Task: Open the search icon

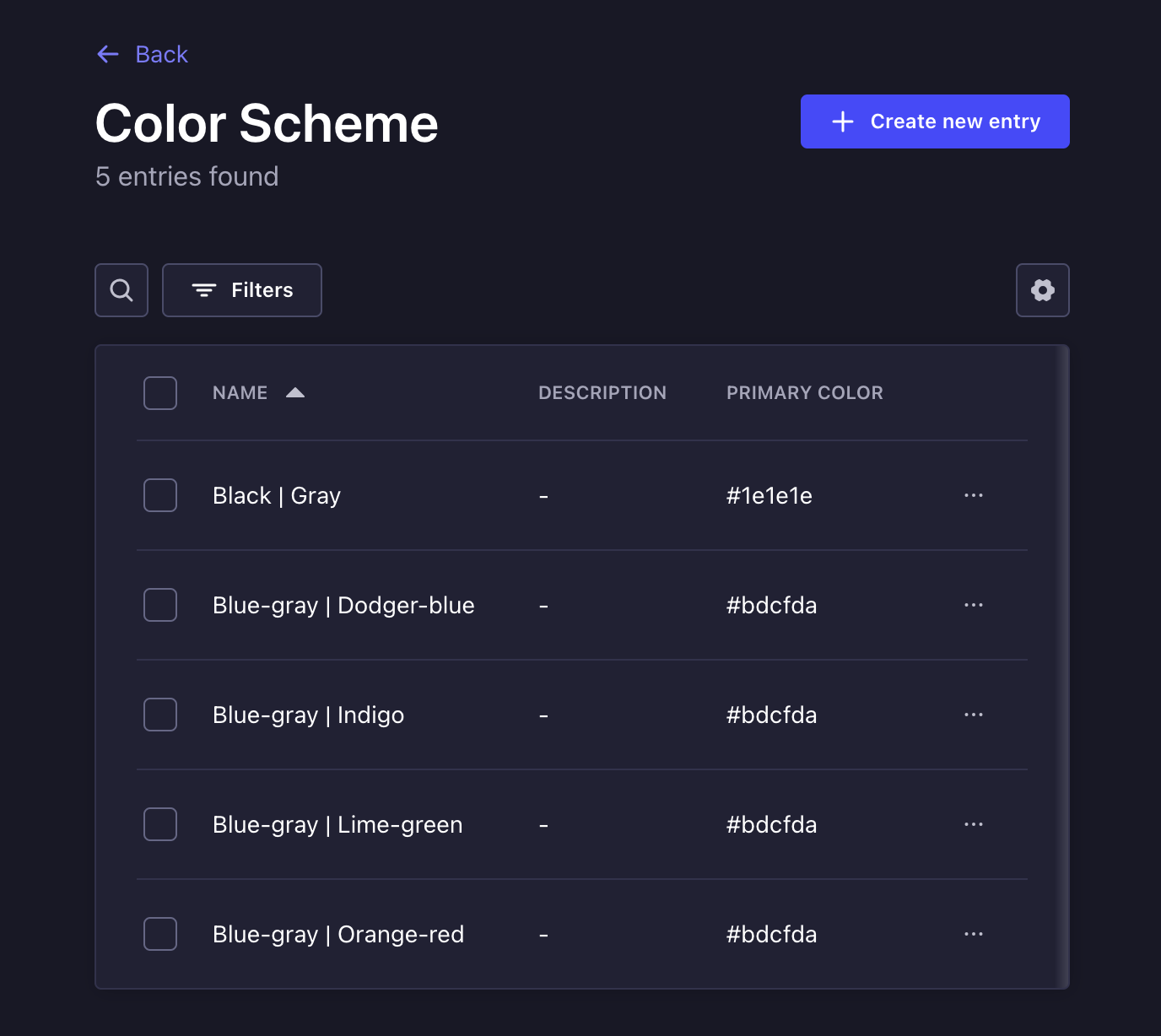Action: point(121,289)
